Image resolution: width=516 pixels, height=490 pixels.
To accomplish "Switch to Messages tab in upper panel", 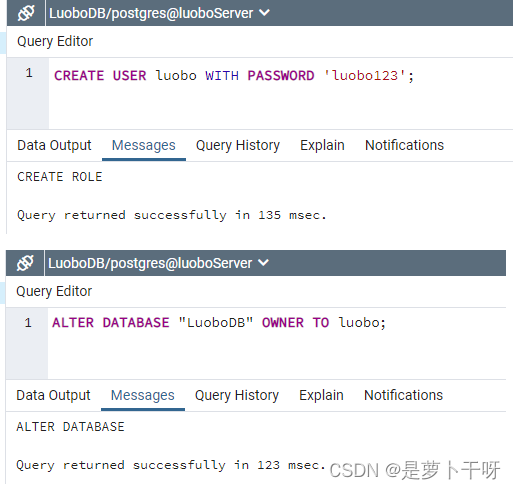I will (144, 145).
